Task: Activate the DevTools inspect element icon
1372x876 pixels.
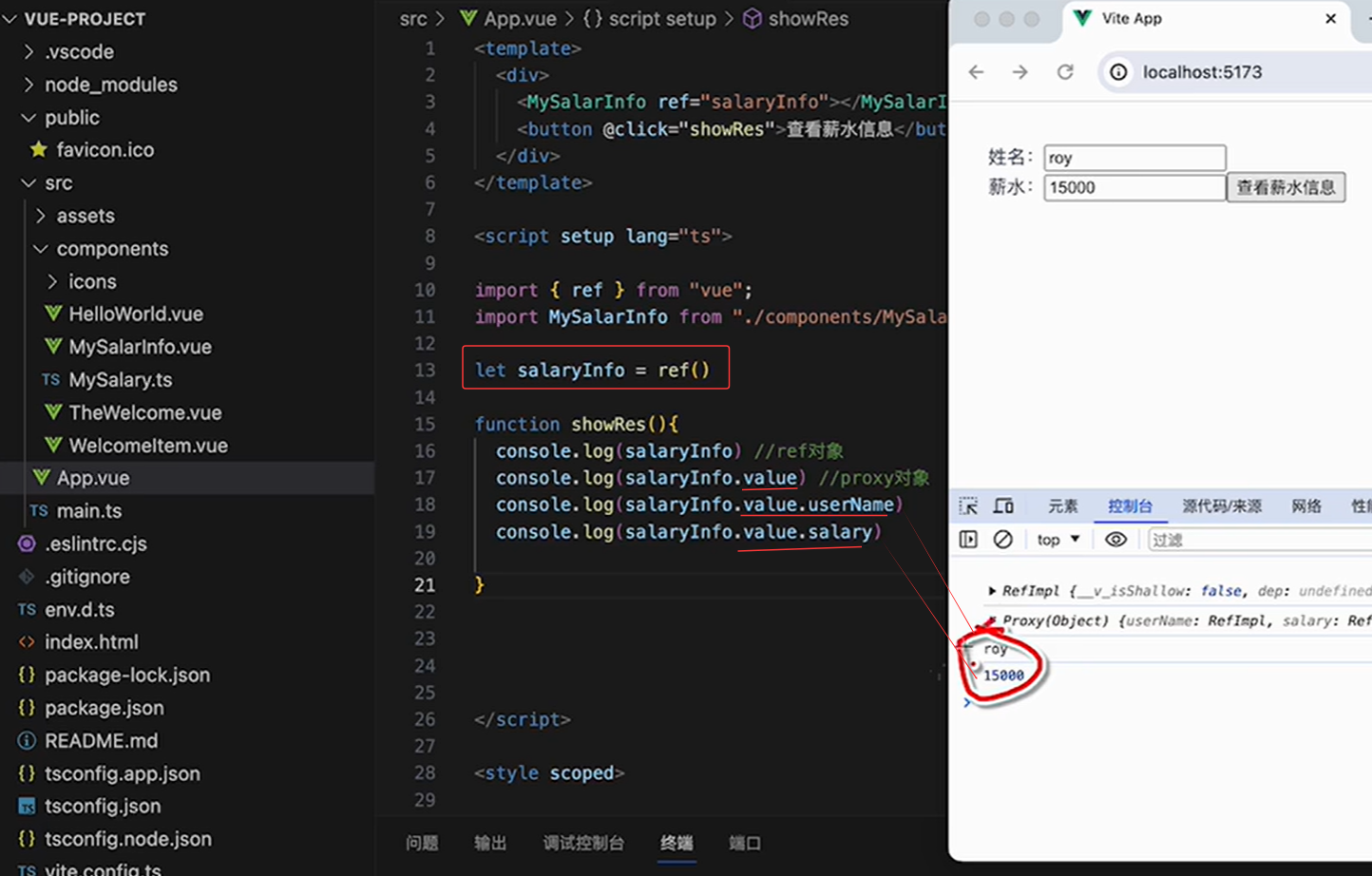Action: 968,506
